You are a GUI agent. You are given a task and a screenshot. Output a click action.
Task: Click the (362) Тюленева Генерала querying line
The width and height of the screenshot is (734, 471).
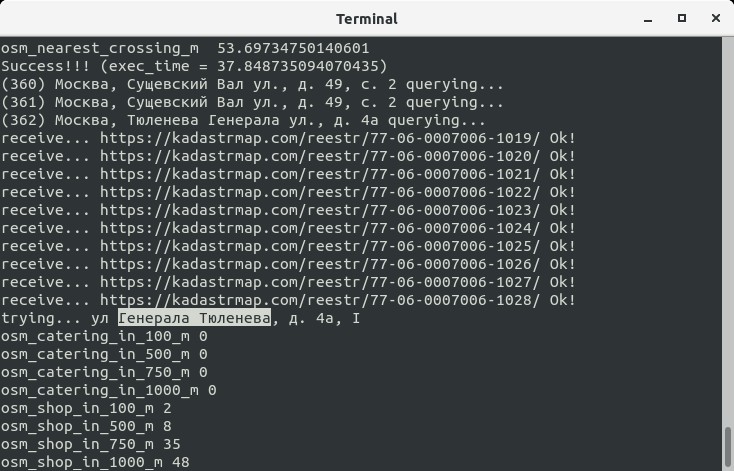click(x=230, y=120)
